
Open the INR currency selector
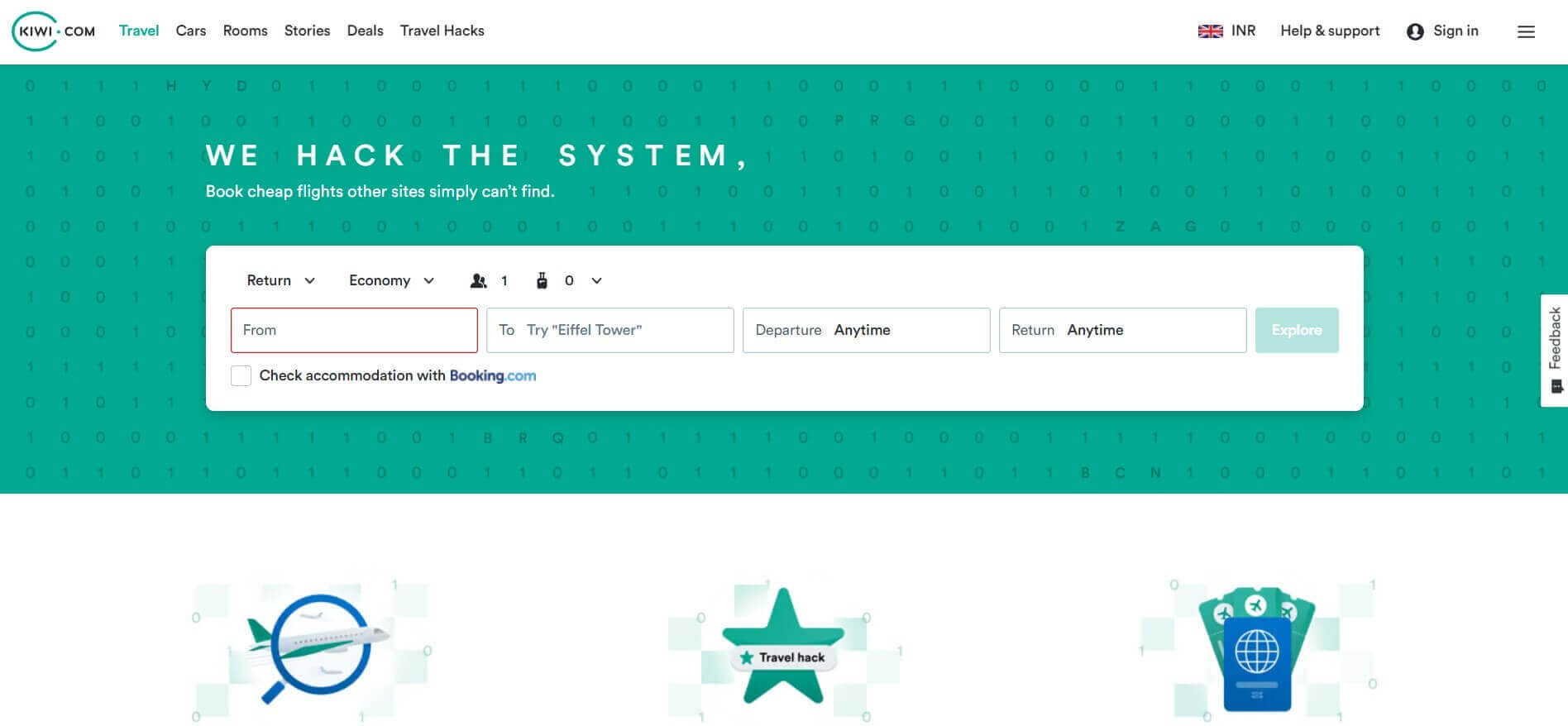pos(1243,31)
